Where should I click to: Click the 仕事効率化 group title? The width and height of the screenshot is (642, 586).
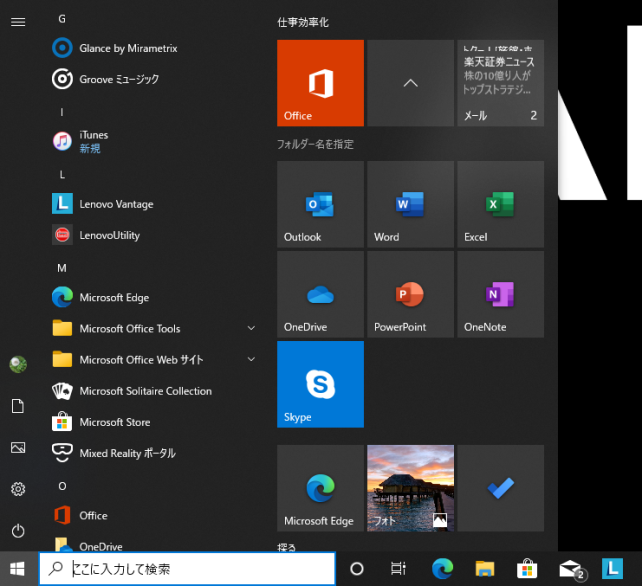click(x=303, y=23)
